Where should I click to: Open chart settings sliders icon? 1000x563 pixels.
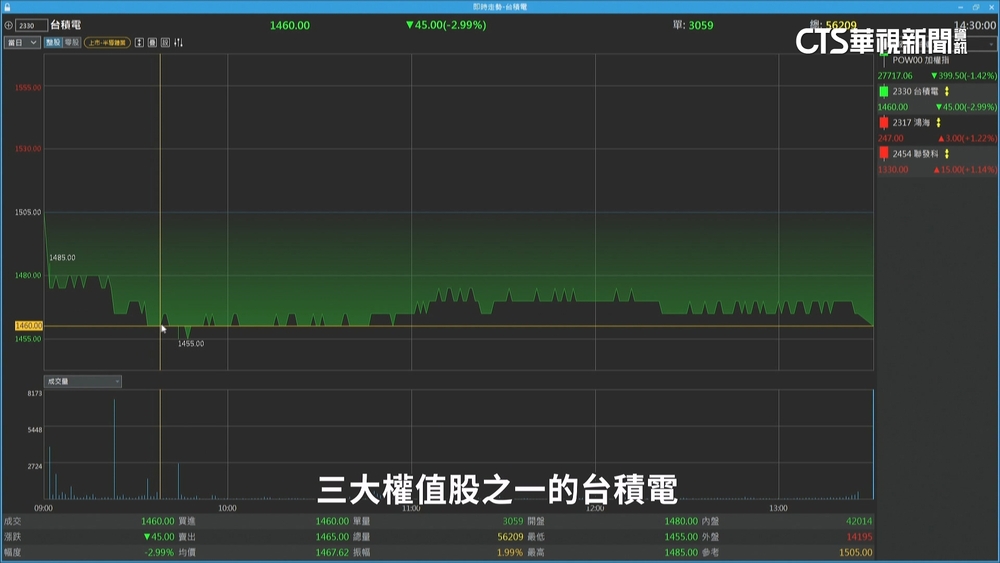[x=179, y=43]
